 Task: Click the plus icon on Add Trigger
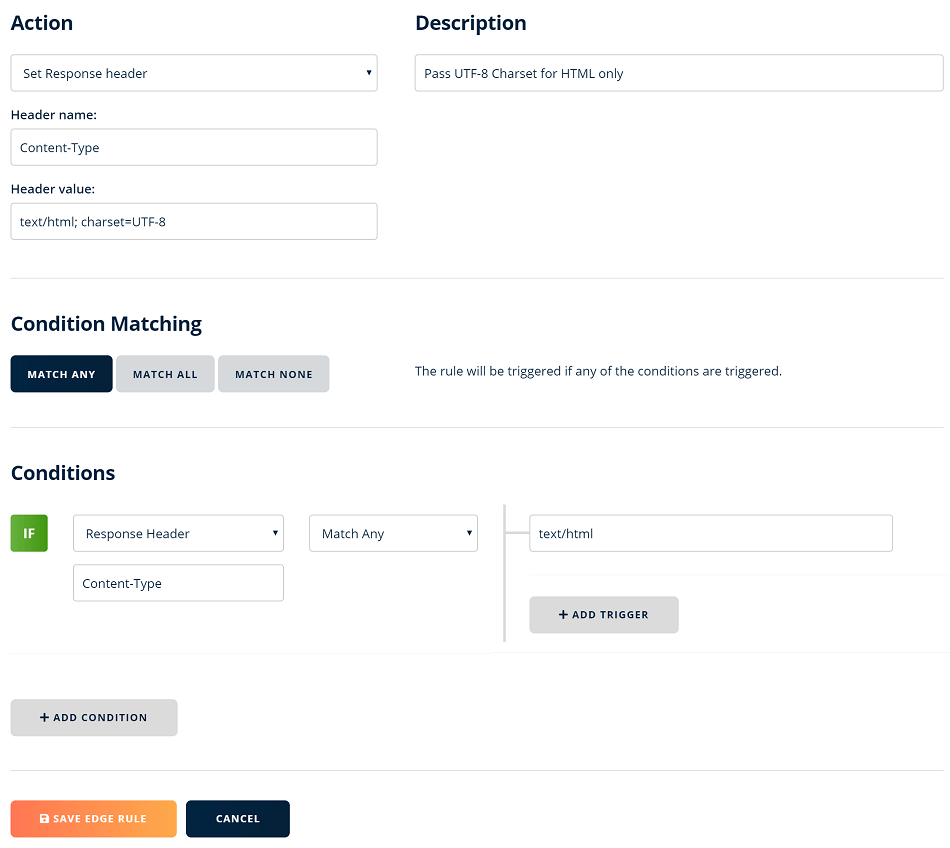(563, 615)
